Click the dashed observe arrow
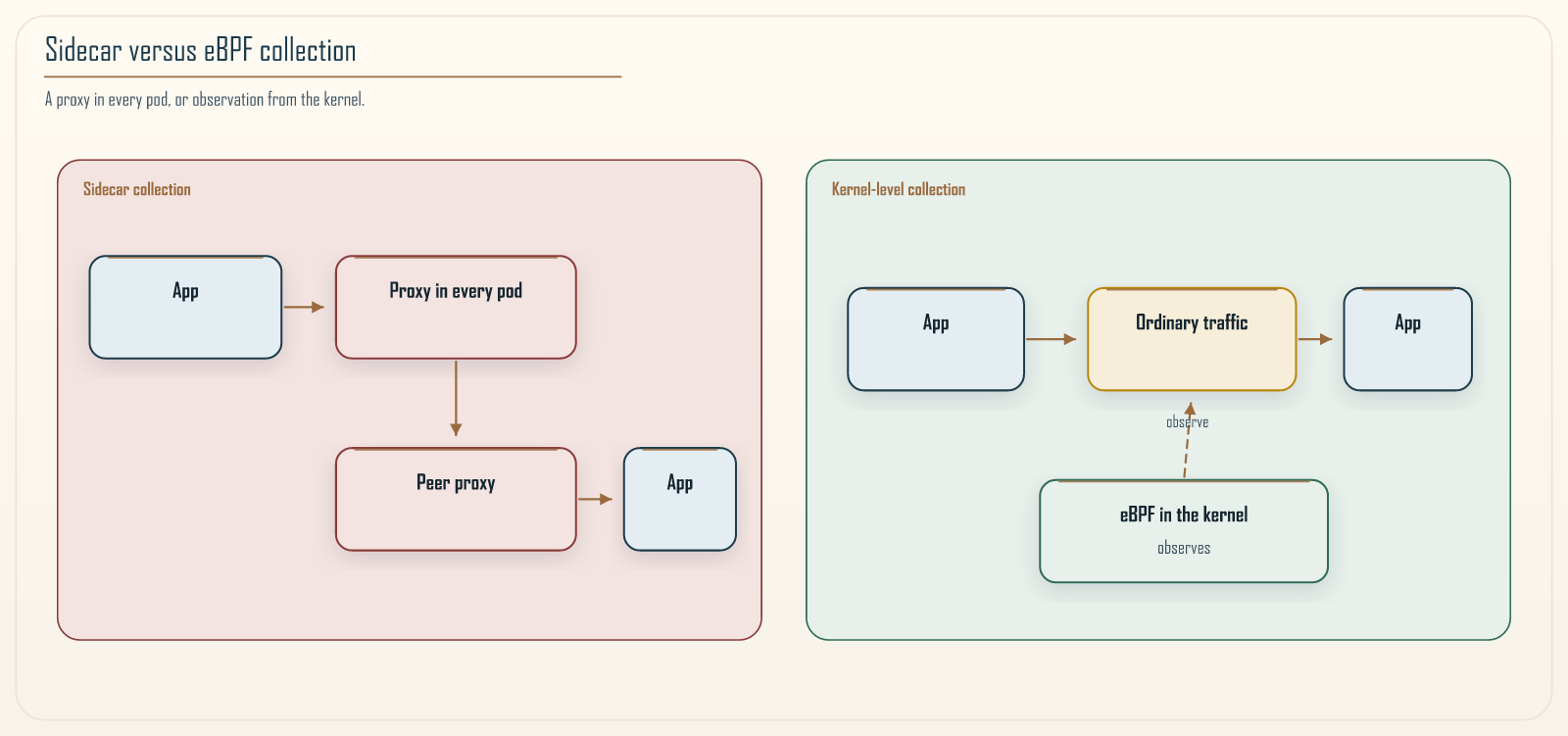The image size is (1568, 736). click(1188, 440)
